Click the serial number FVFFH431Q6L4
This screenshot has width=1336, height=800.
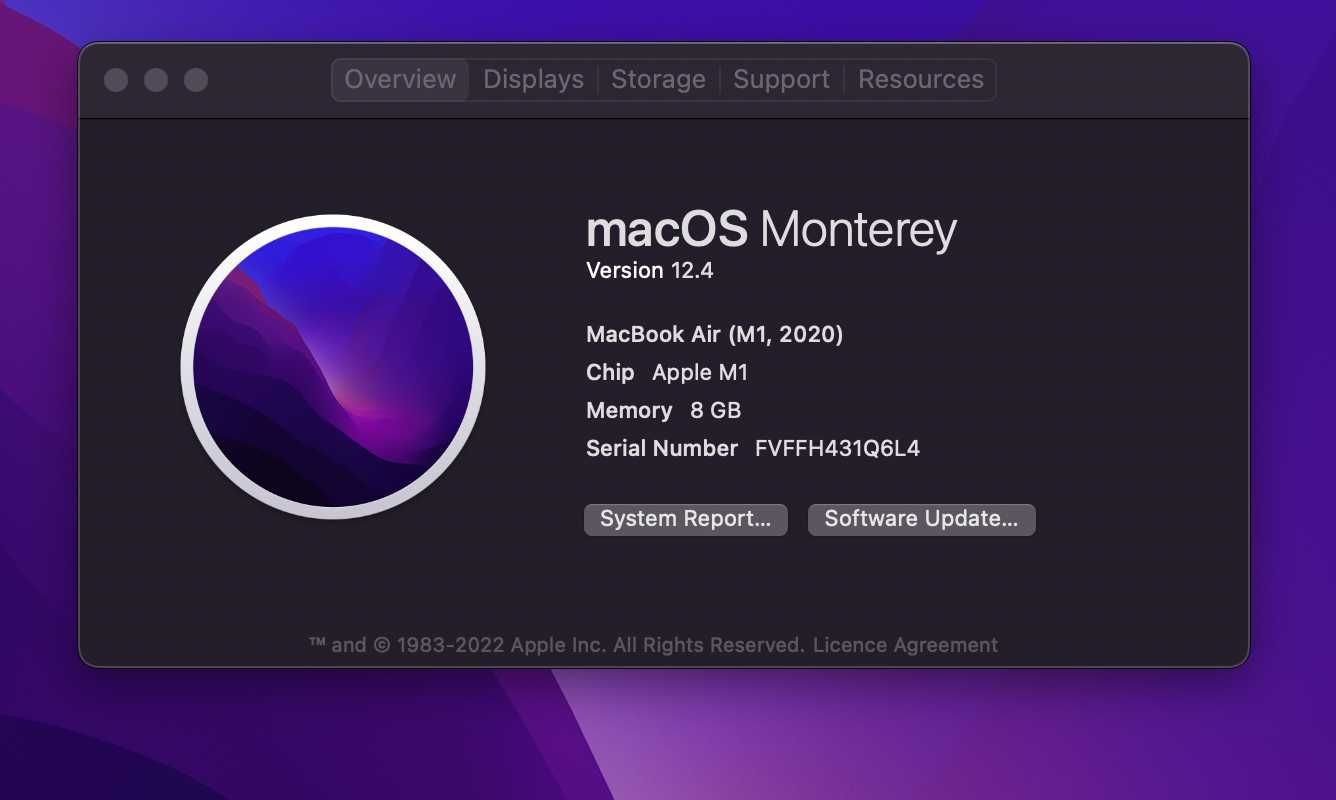pos(837,449)
